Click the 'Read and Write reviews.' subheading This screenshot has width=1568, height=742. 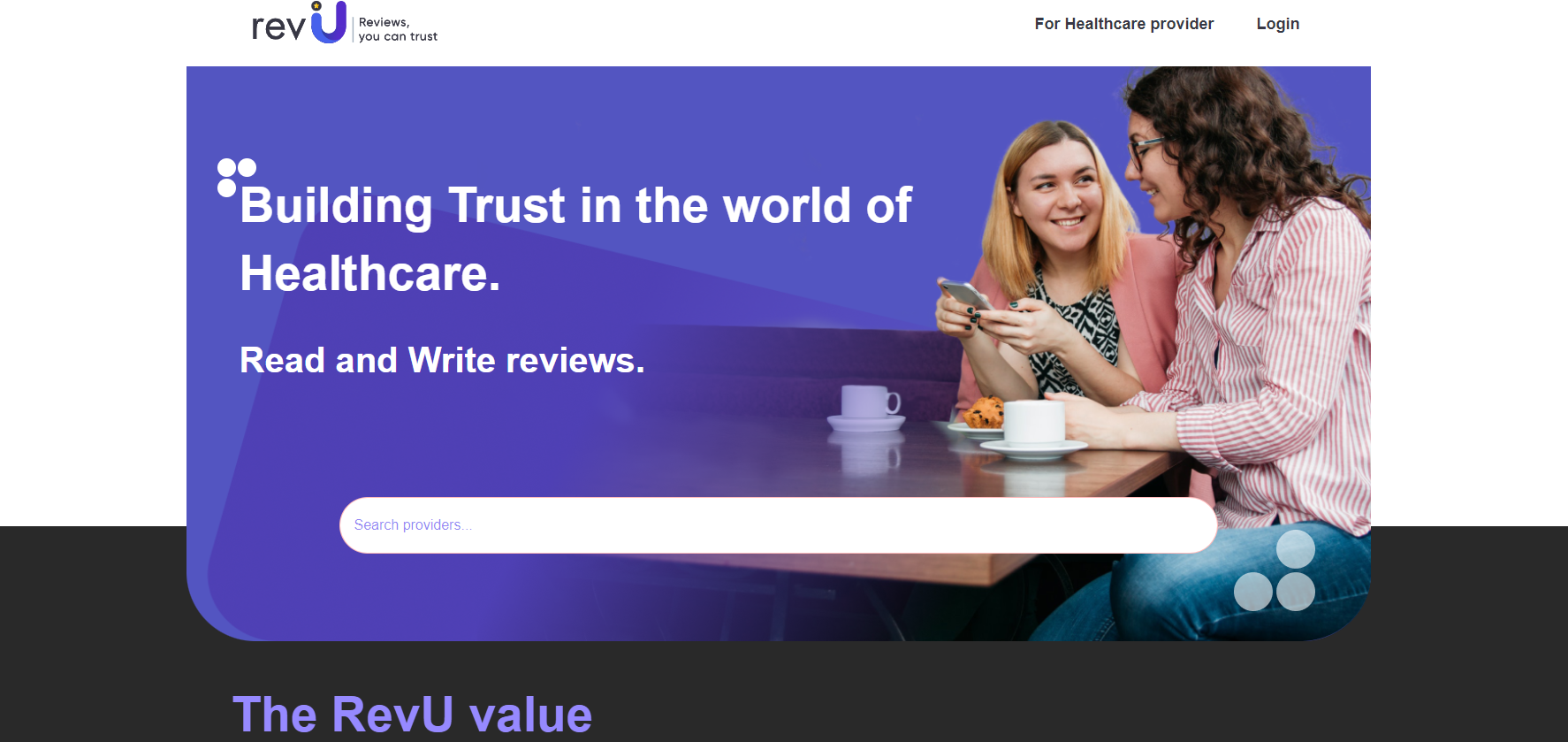[442, 360]
